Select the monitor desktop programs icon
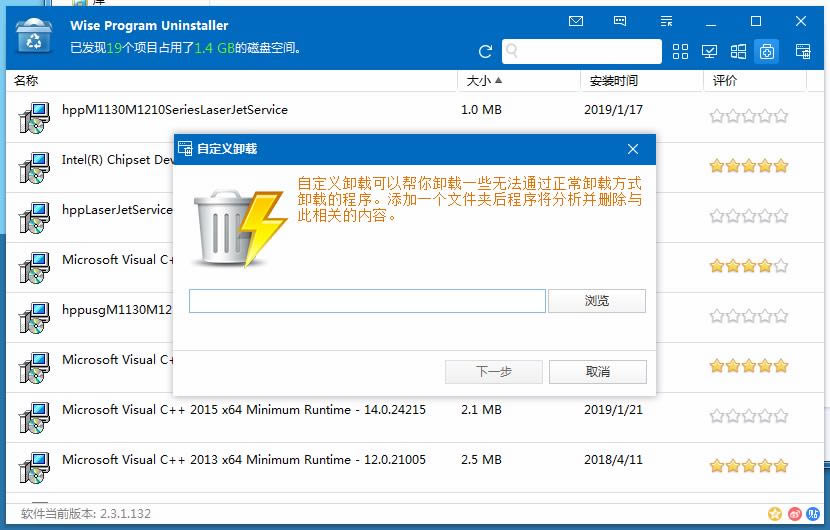This screenshot has height=530, width=830. [x=709, y=51]
